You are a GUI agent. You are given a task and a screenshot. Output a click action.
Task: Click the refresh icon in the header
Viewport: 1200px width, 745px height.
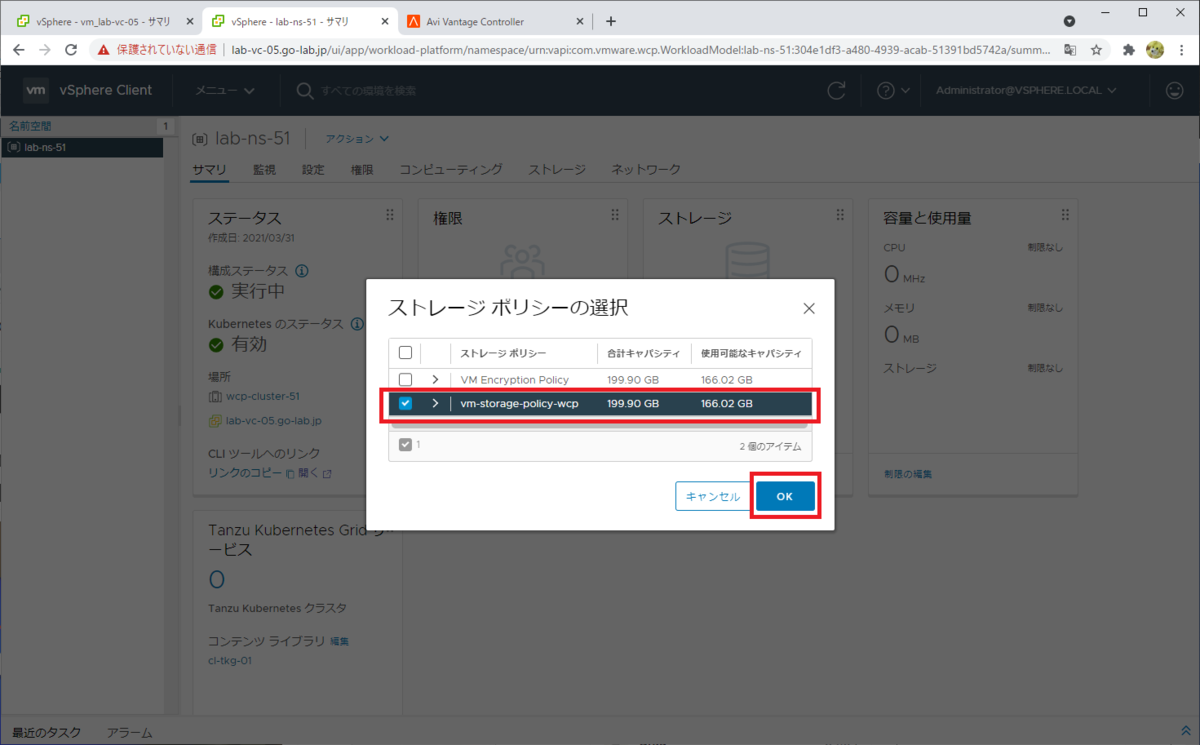[x=836, y=90]
